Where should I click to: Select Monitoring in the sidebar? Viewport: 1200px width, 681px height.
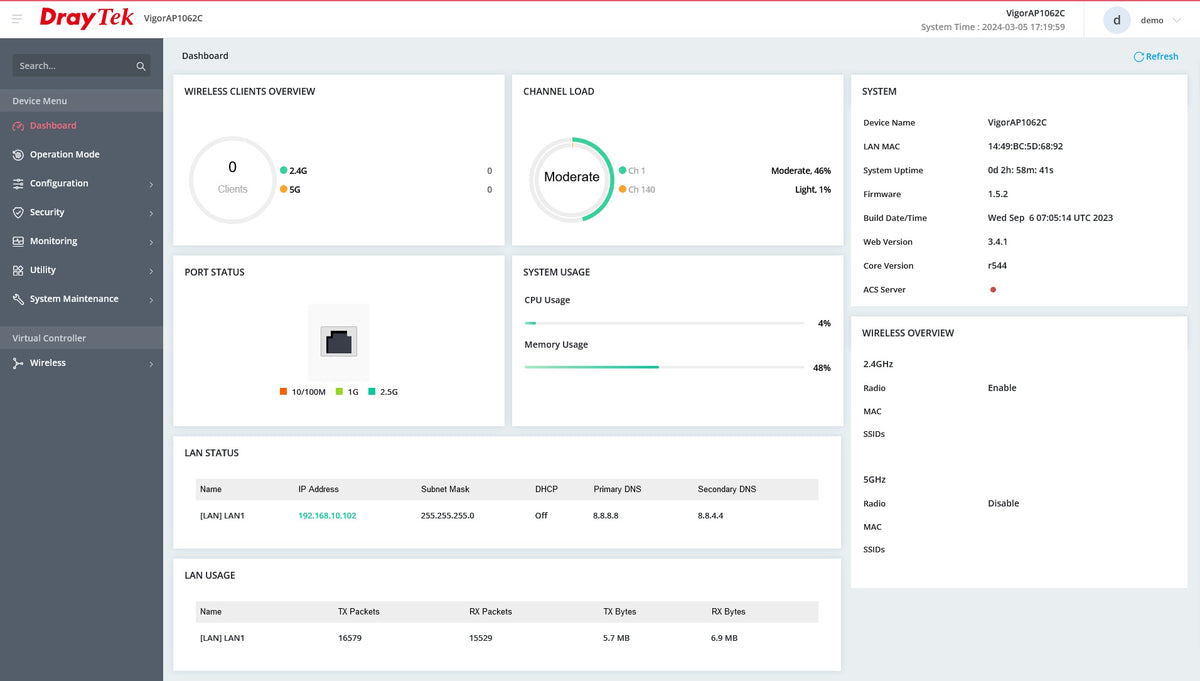pos(53,241)
